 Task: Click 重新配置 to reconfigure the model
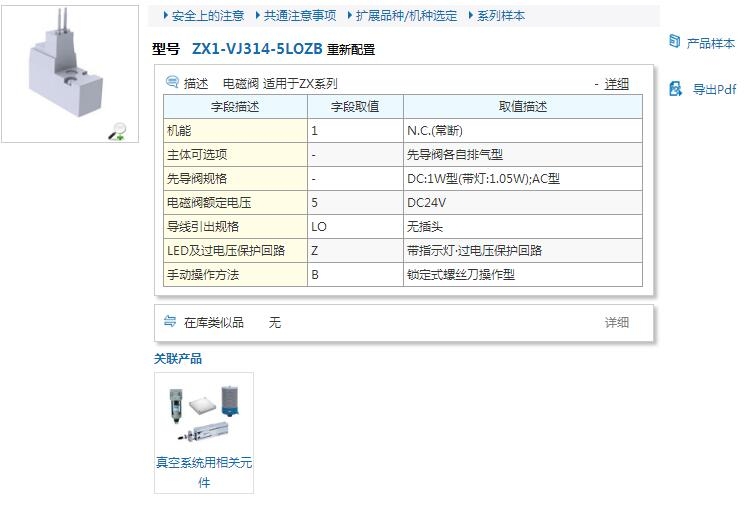coord(351,50)
